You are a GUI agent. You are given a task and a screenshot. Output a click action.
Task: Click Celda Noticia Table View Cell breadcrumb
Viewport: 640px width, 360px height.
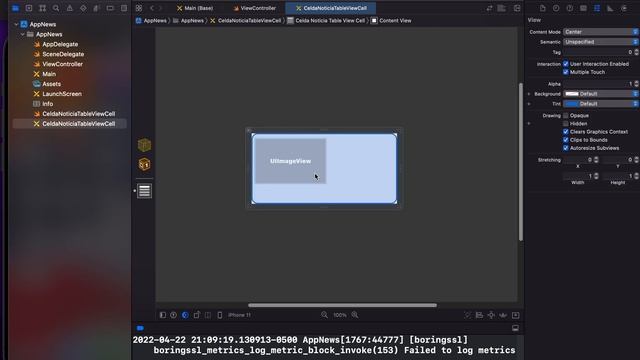click(326, 20)
